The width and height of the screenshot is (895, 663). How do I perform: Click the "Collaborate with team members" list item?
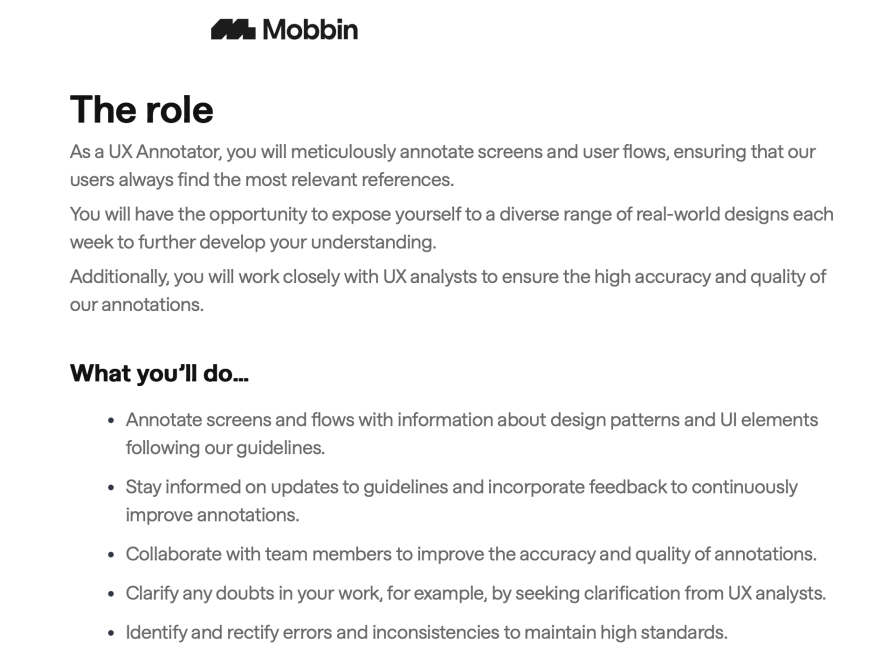(470, 554)
